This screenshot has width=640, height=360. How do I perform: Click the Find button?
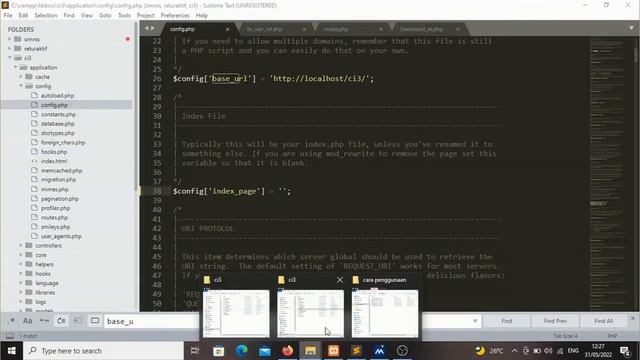[x=507, y=321]
